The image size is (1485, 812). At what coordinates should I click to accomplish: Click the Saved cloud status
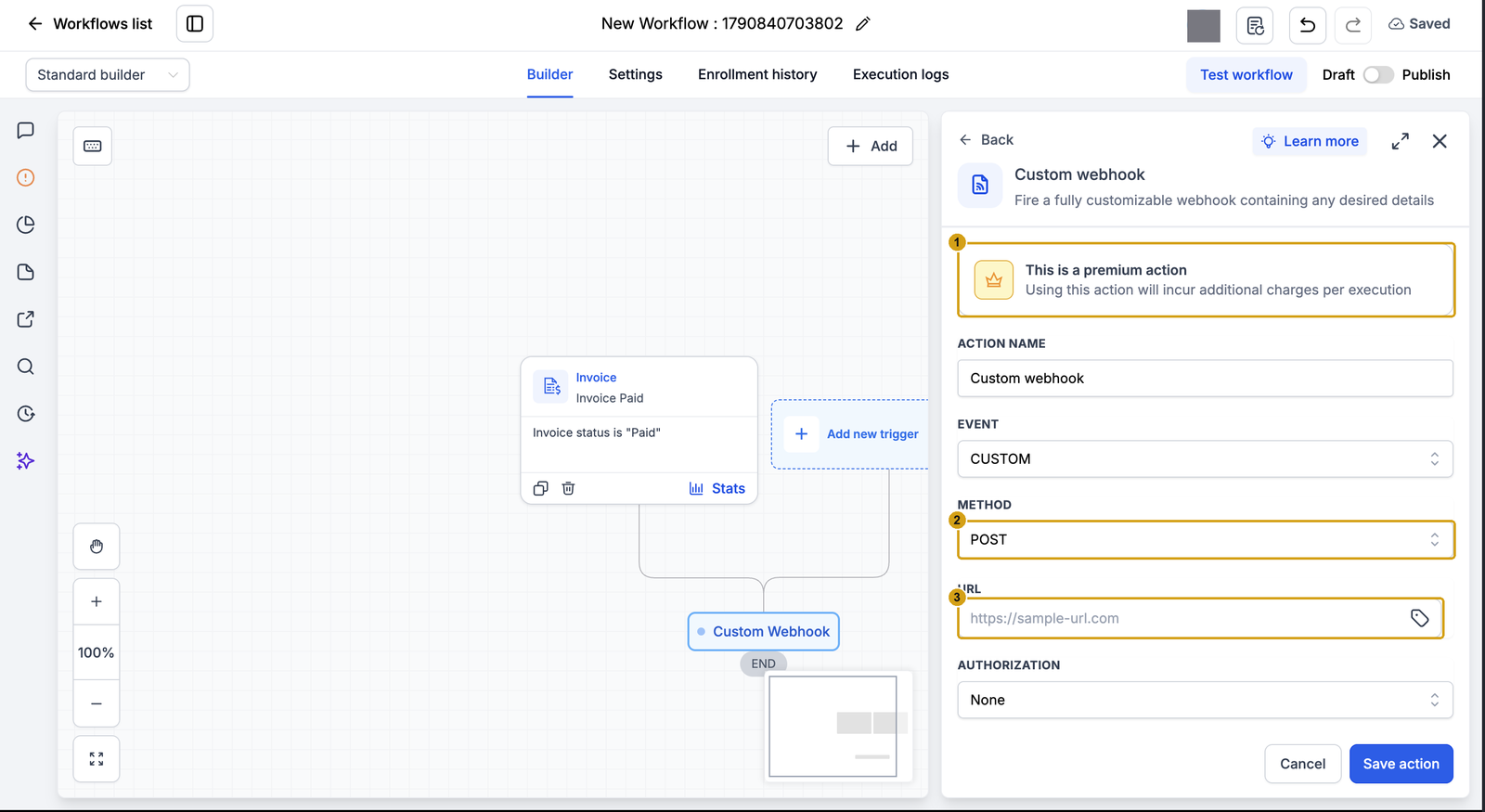point(1419,24)
